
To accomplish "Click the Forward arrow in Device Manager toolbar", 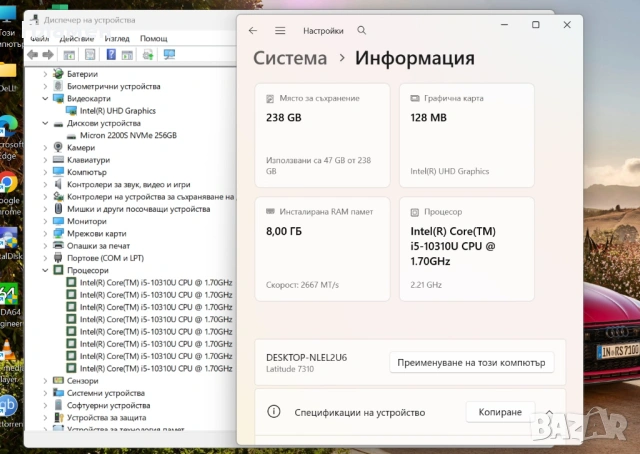I will [x=48, y=54].
